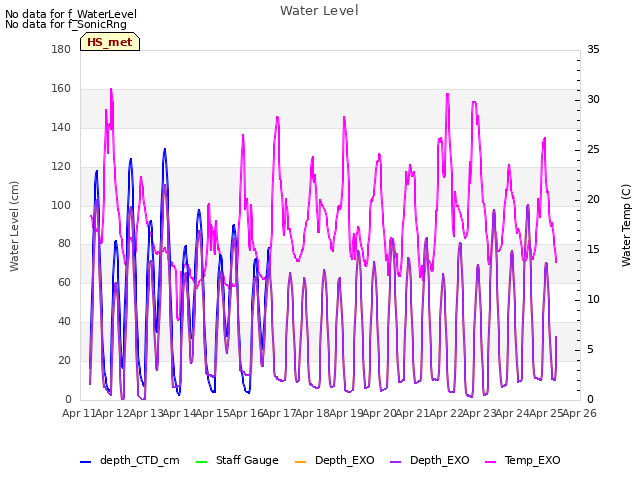Click the 160 left axis tick label
The height and width of the screenshot is (480, 640).
point(61,89)
